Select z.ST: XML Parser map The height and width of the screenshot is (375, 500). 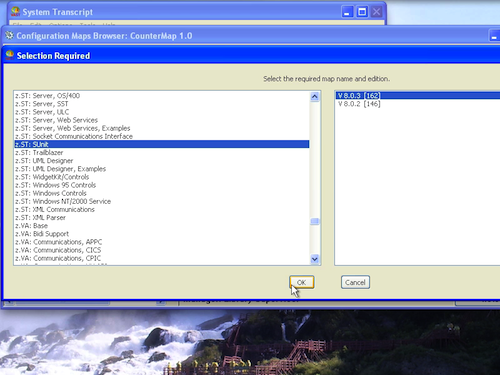tap(162, 218)
